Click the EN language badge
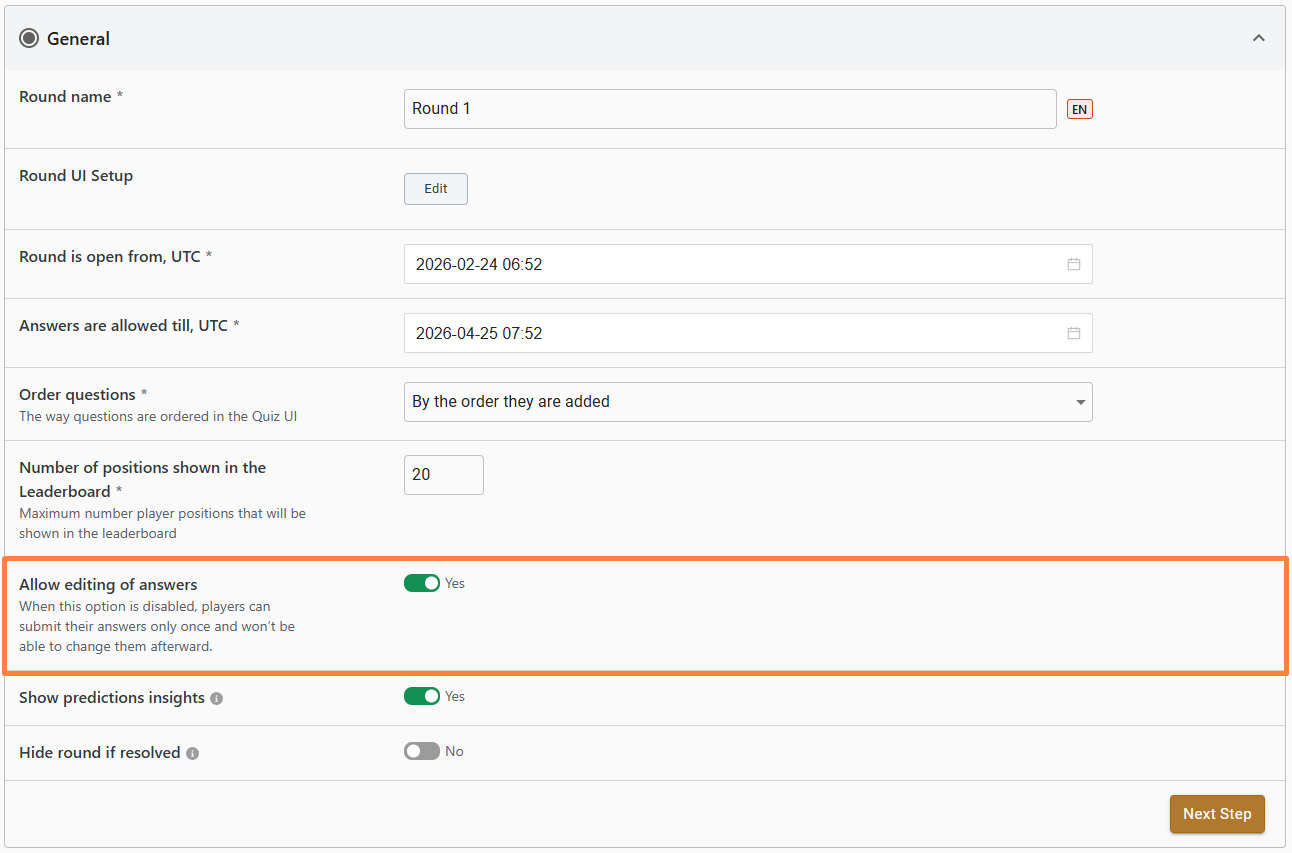The image size is (1292, 853). (1079, 110)
